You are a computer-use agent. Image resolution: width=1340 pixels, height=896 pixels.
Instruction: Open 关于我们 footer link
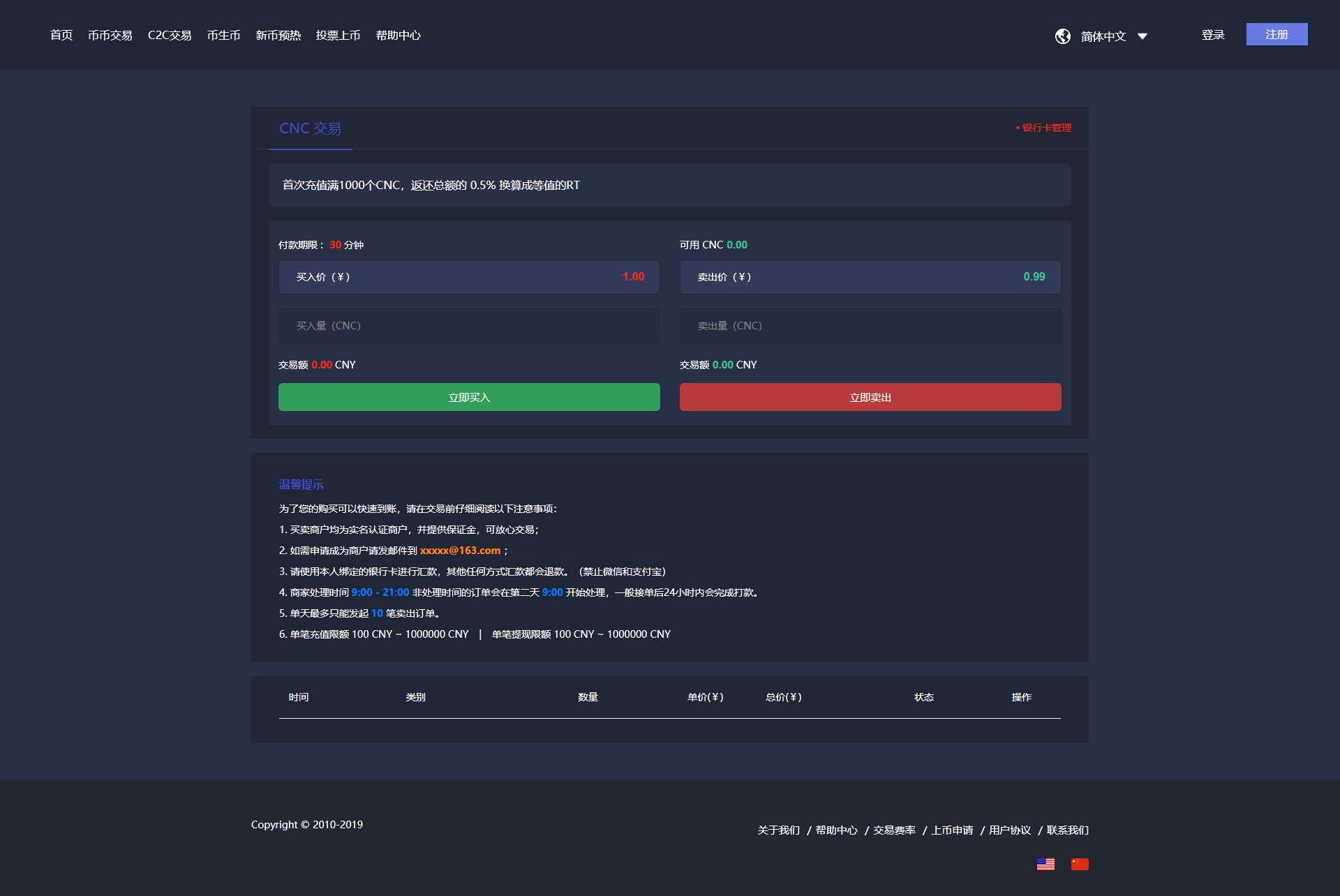[778, 830]
